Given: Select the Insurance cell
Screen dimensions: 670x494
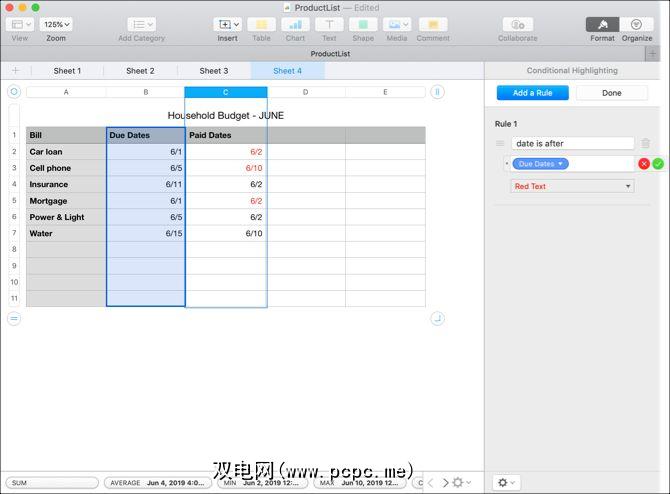Looking at the screenshot, I should [66, 184].
